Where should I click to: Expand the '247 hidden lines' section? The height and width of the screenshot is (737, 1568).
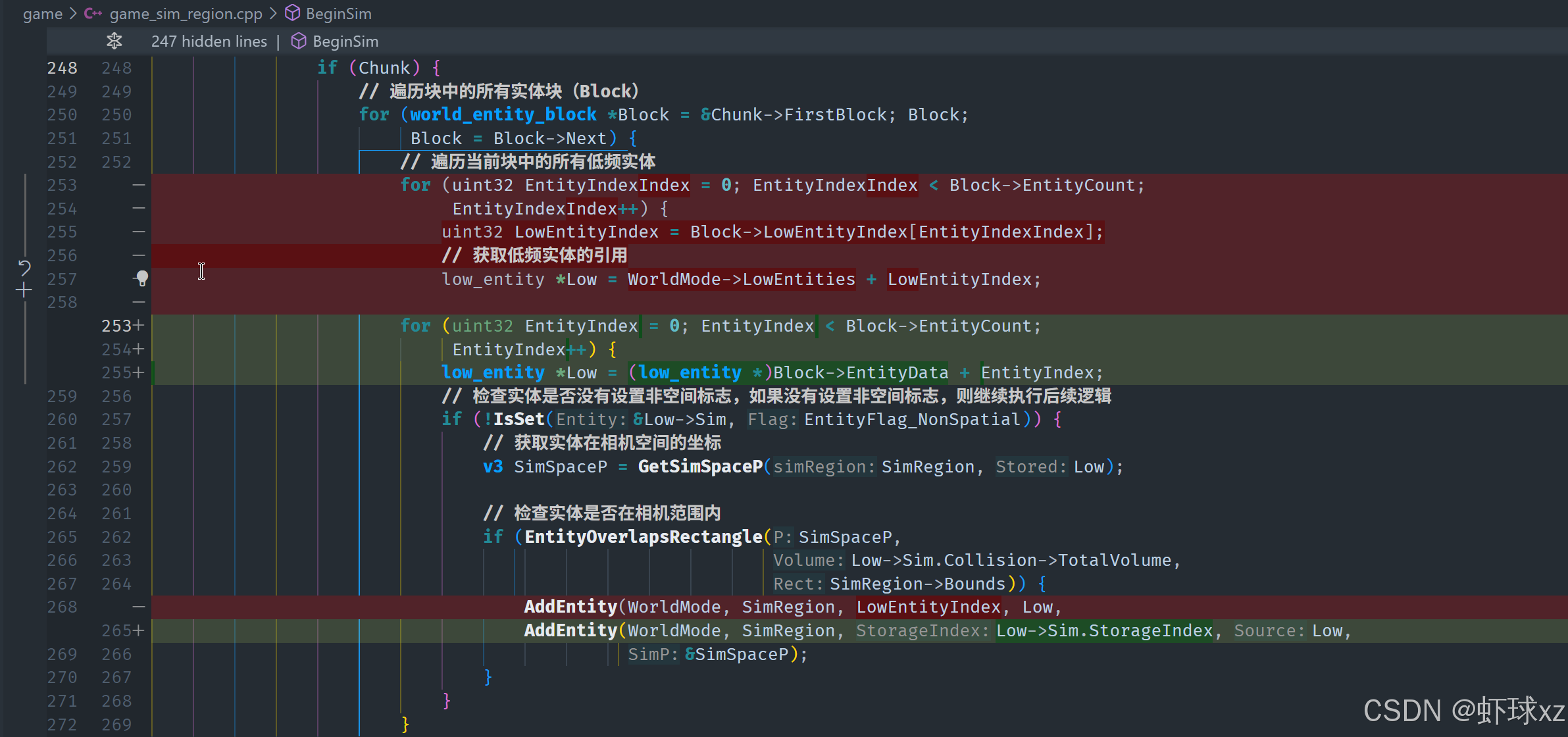click(x=209, y=41)
